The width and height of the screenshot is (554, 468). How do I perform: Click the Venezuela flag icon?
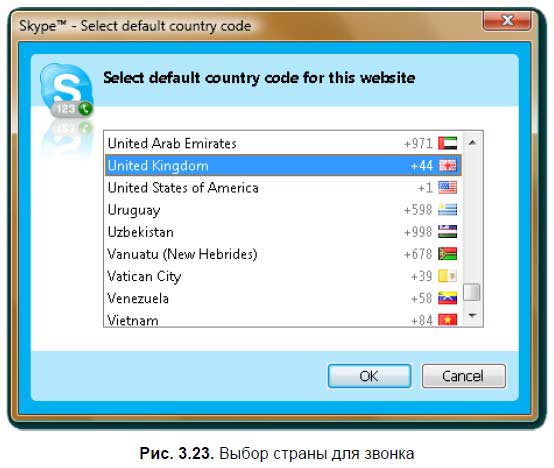pyautogui.click(x=447, y=298)
